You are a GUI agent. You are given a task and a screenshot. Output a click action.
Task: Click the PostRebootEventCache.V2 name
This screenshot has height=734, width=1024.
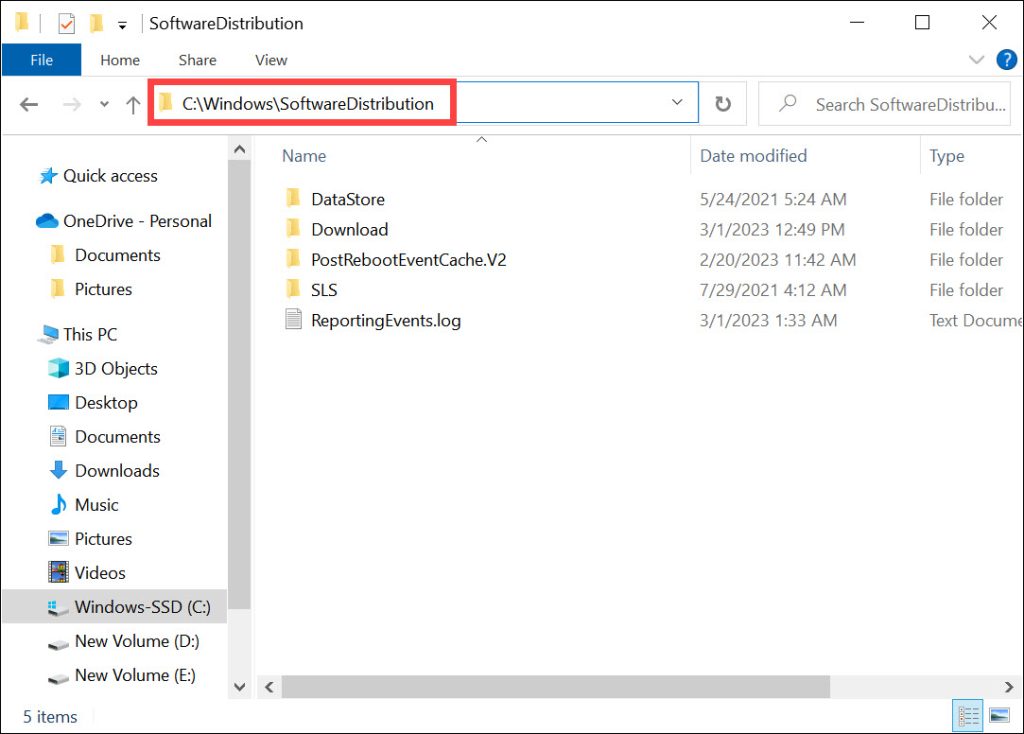click(409, 260)
